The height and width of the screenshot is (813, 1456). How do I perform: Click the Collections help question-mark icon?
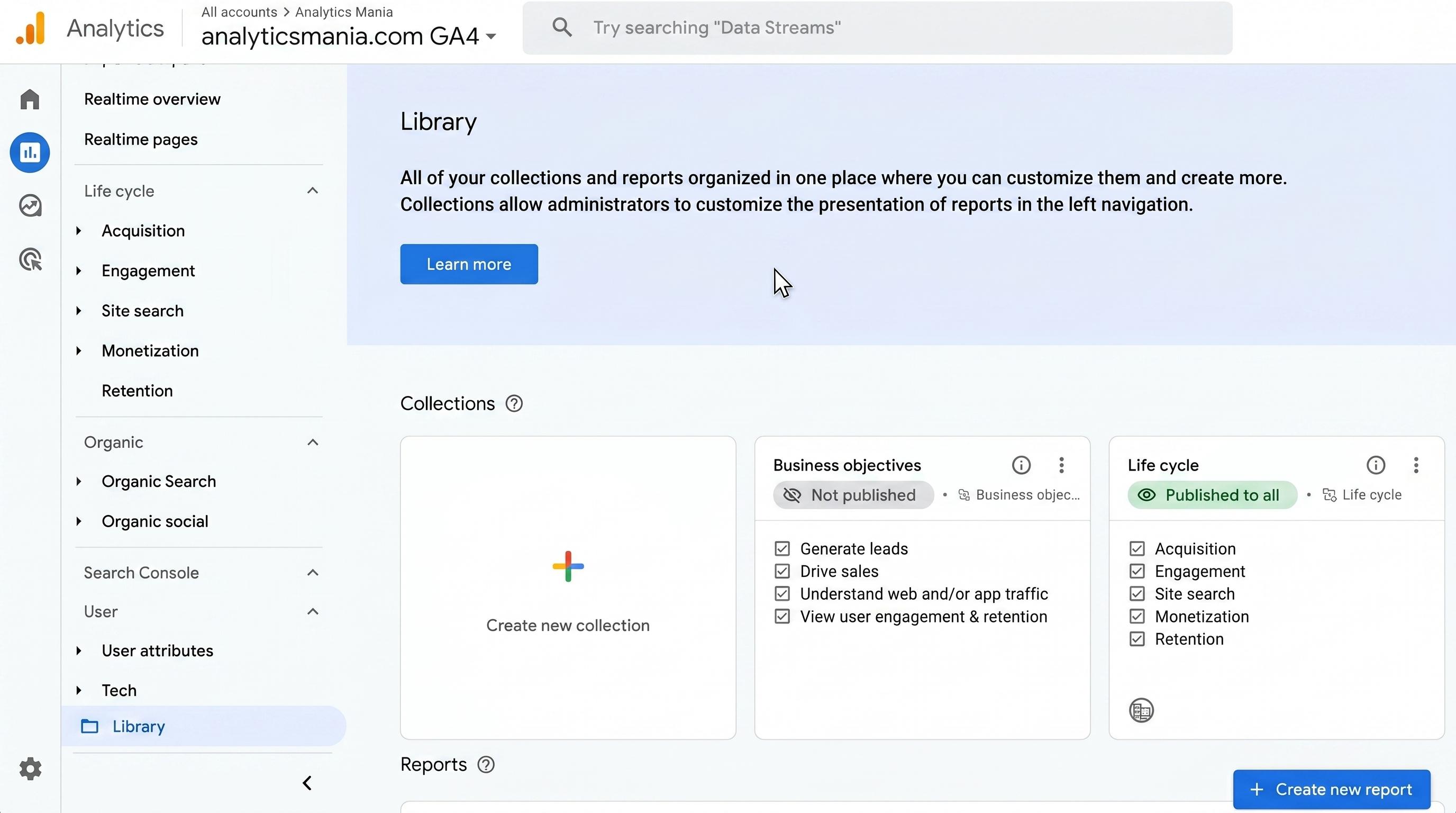514,404
